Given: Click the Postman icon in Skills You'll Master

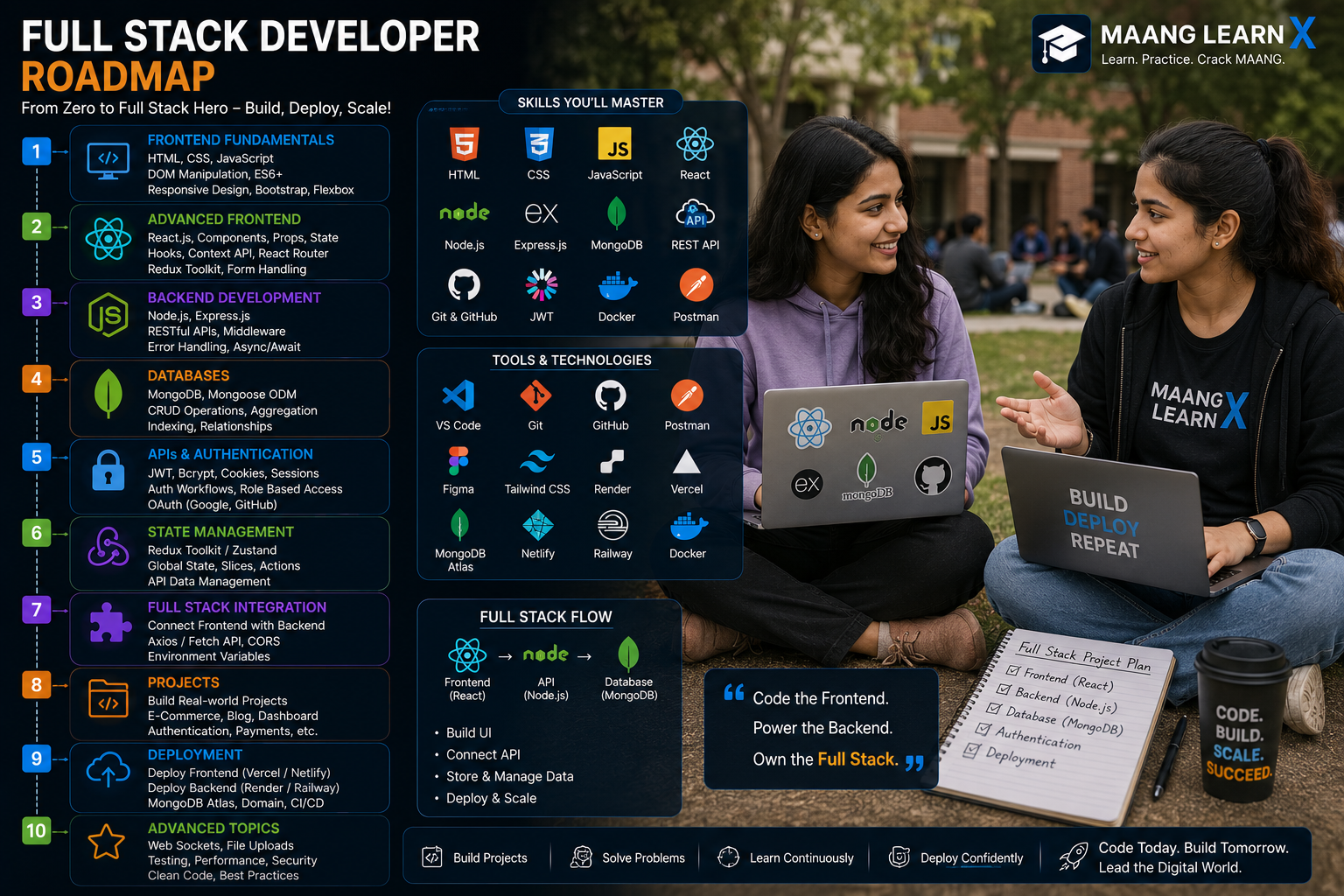Looking at the screenshot, I should tap(696, 285).
